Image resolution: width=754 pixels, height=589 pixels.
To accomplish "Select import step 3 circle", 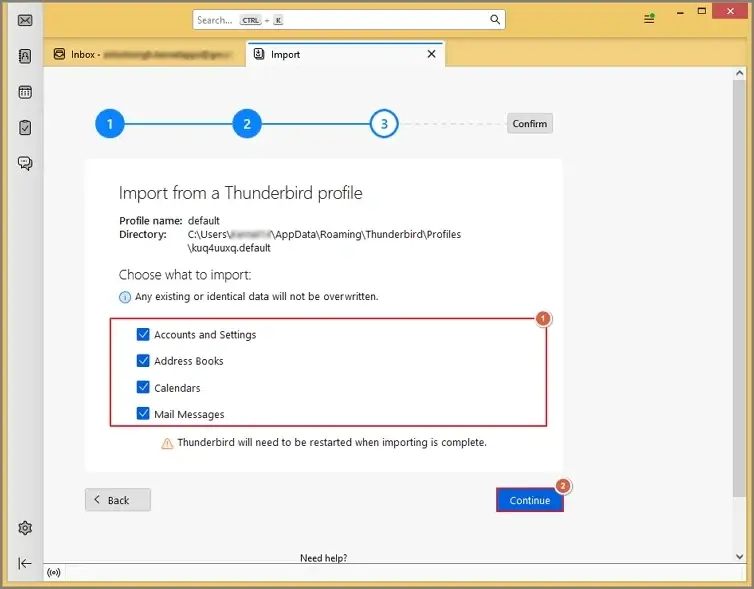I will coord(384,124).
